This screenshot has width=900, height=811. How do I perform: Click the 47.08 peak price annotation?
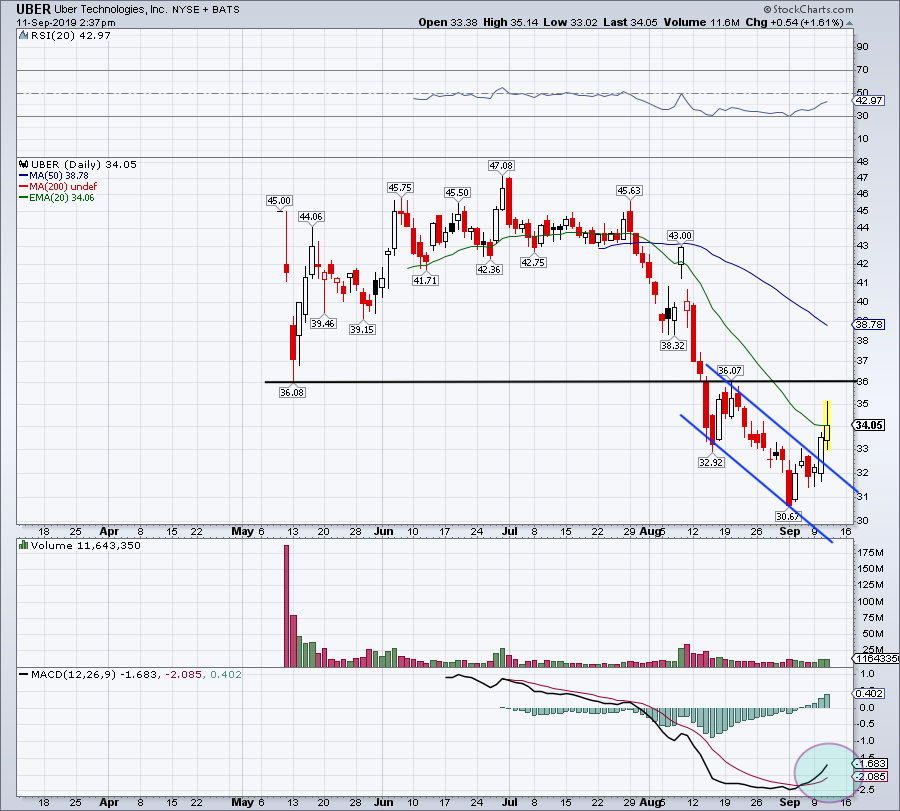(501, 165)
